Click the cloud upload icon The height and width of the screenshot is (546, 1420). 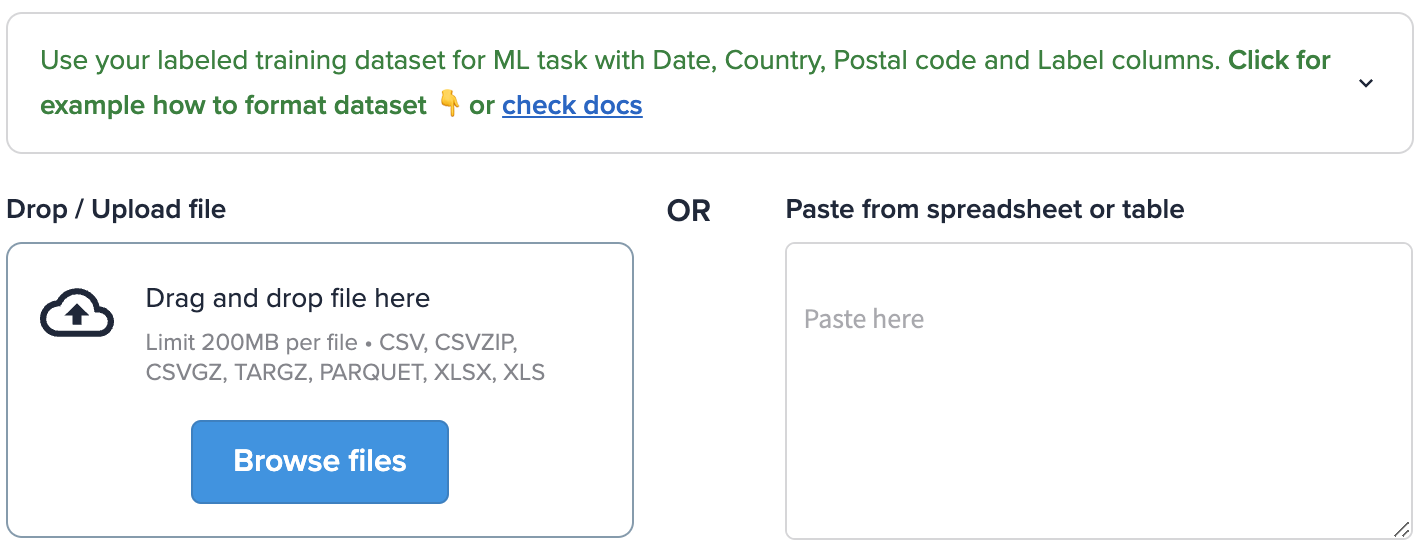click(77, 314)
